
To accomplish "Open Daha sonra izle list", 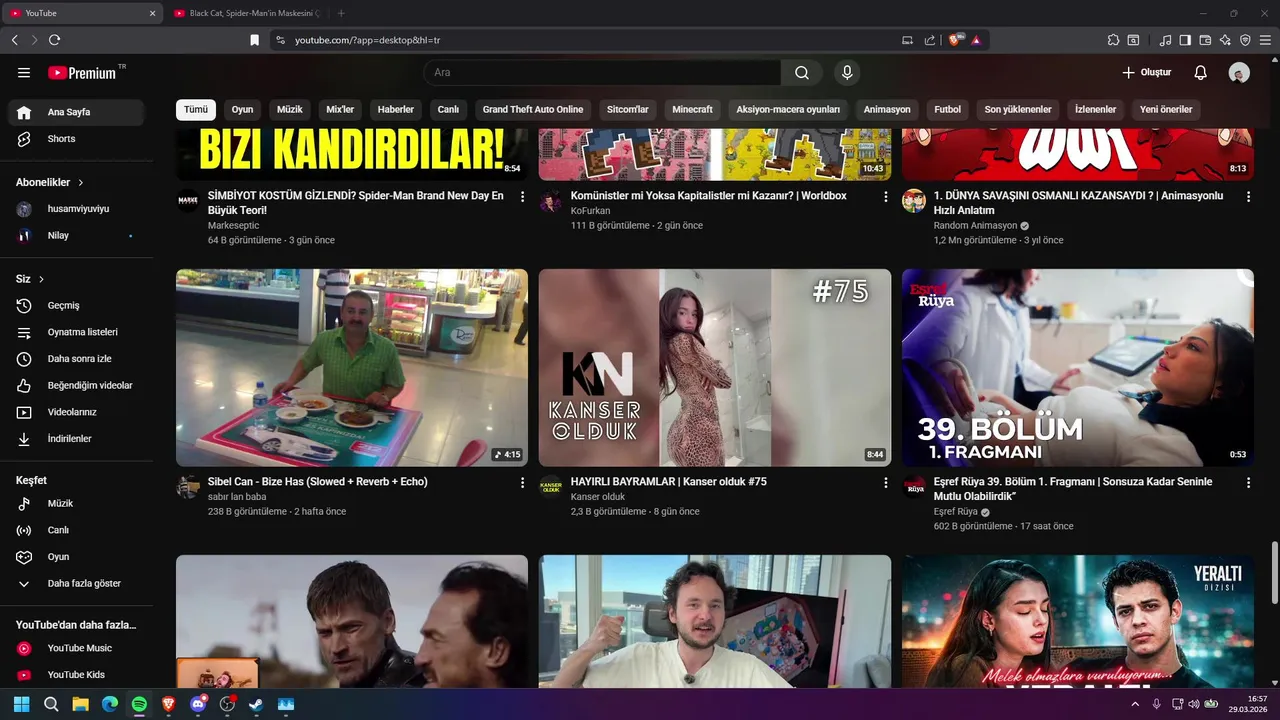I will 76,359.
